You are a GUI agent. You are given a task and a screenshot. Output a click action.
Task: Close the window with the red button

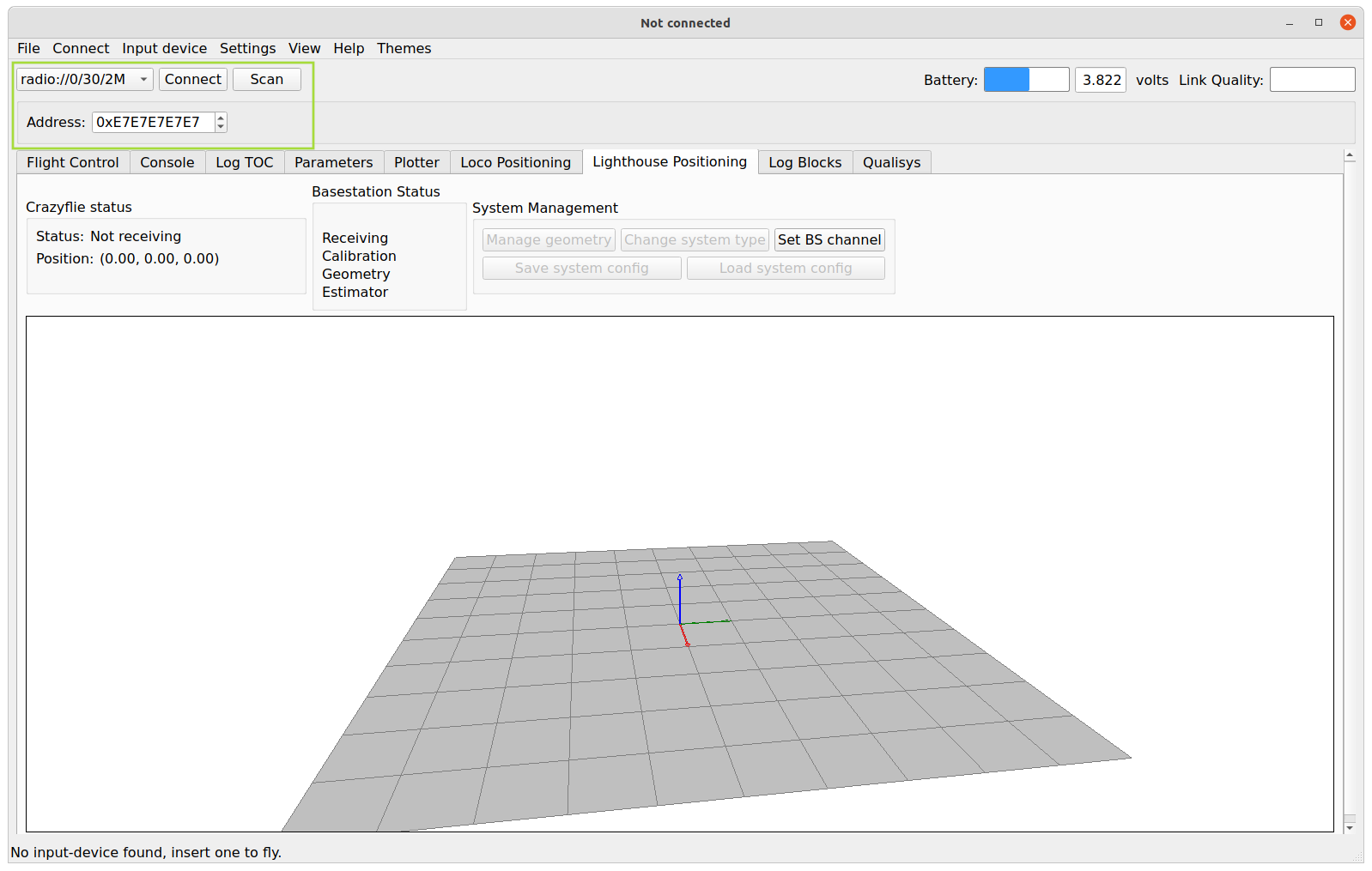(x=1348, y=23)
